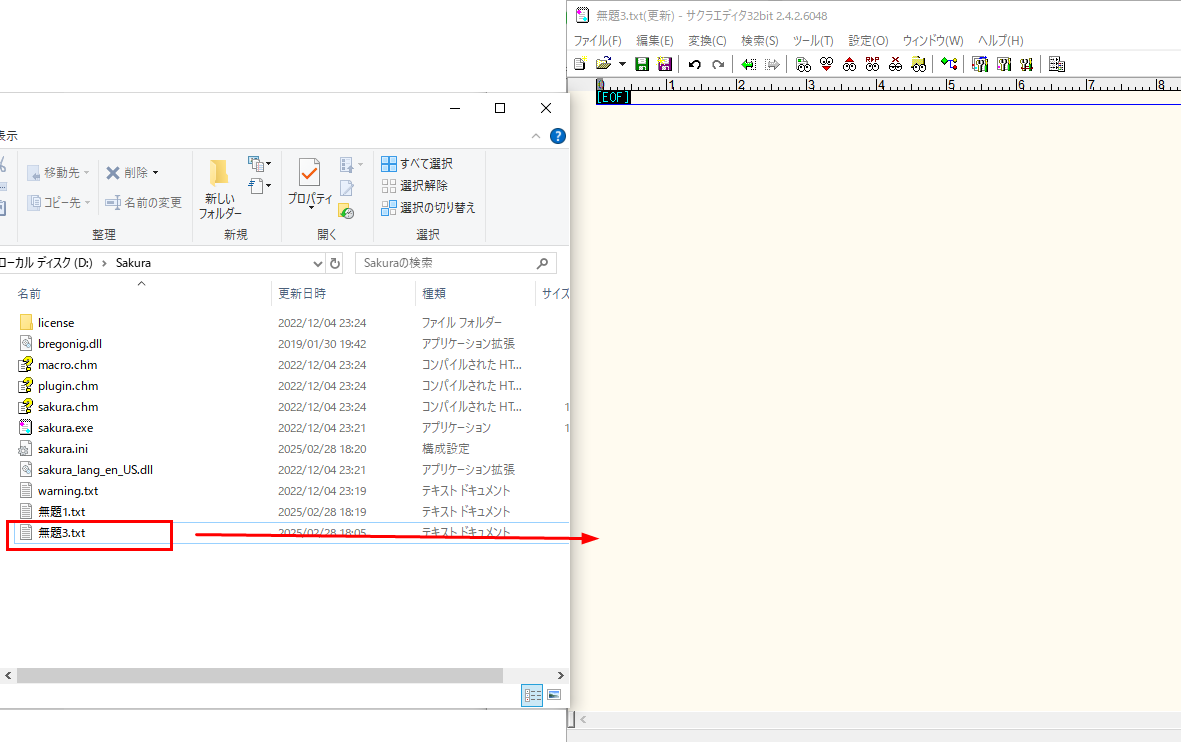The width and height of the screenshot is (1181, 742).
Task: Select warning.txt in the file list
Action: tap(68, 491)
